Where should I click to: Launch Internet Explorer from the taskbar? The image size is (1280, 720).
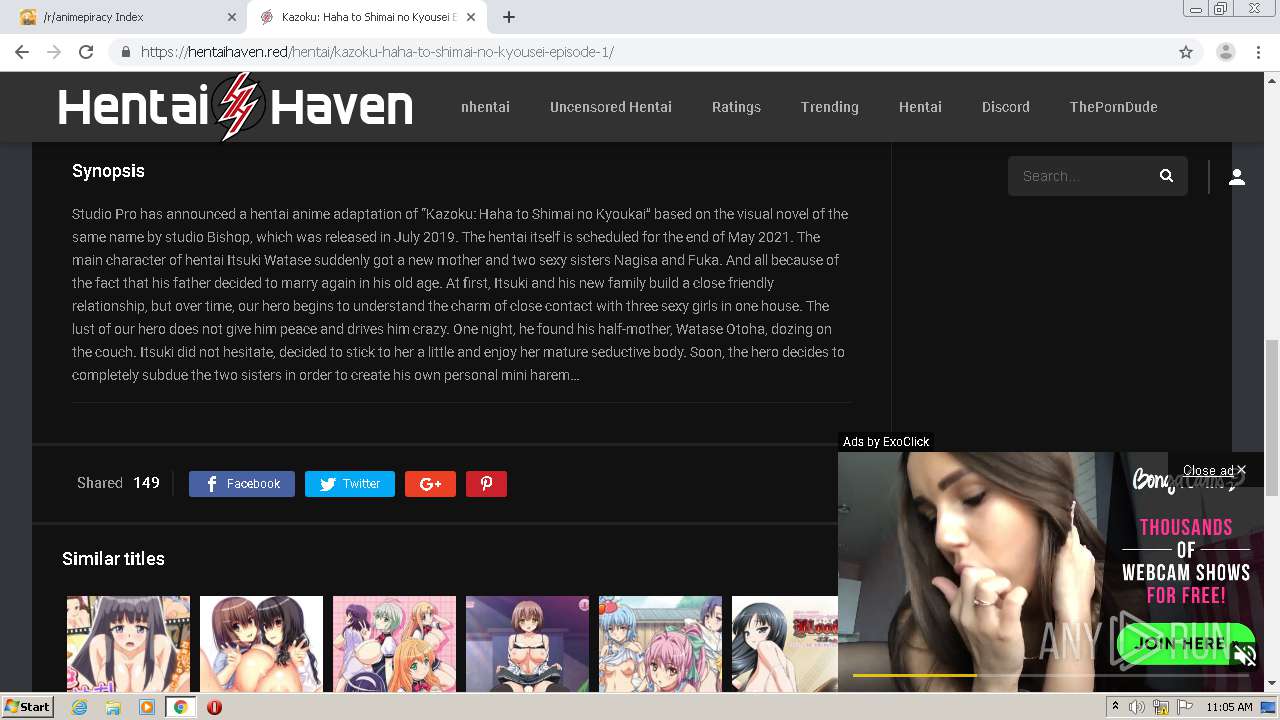pos(79,707)
